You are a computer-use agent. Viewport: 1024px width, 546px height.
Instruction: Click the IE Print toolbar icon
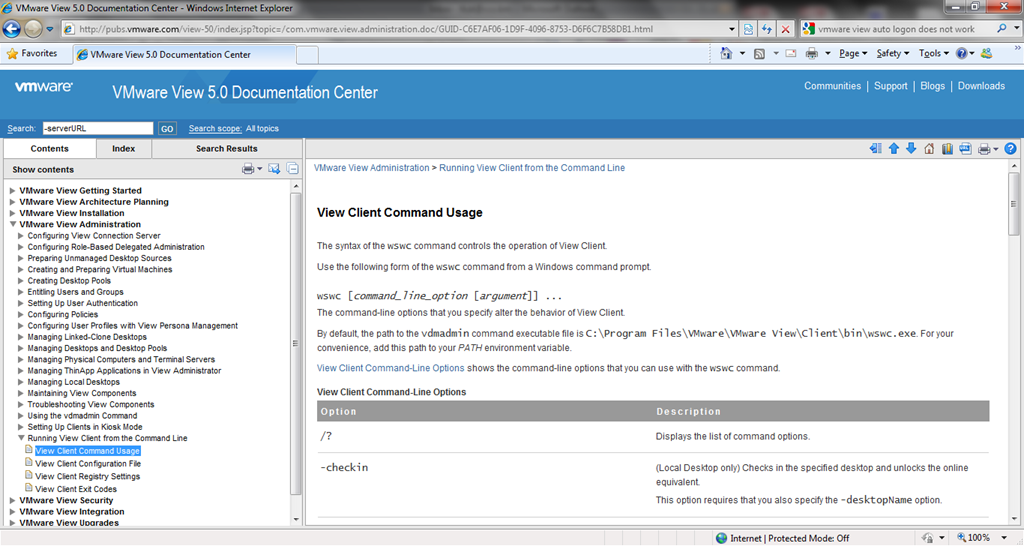tap(811, 54)
